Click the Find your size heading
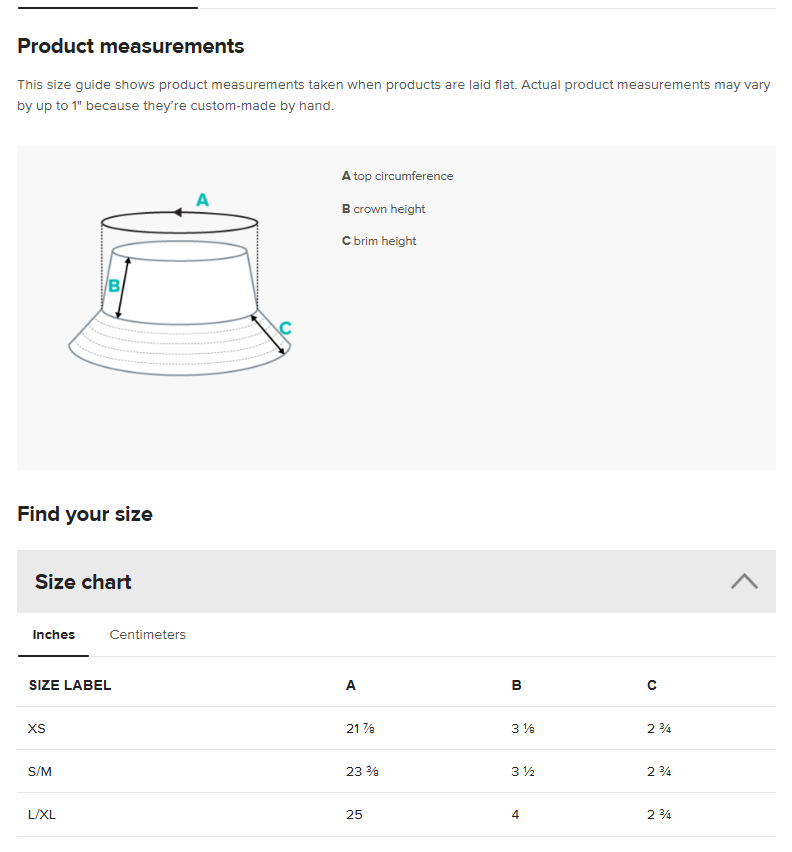Viewport: 792px width, 852px height. click(85, 514)
